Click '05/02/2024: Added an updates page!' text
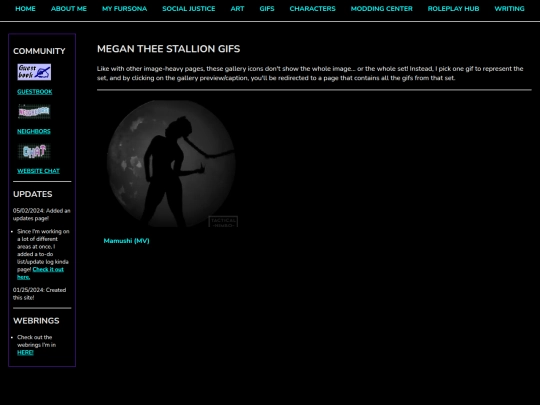 coord(42,214)
